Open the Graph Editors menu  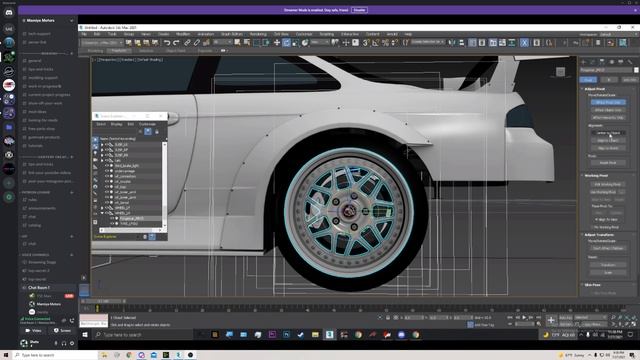click(231, 34)
